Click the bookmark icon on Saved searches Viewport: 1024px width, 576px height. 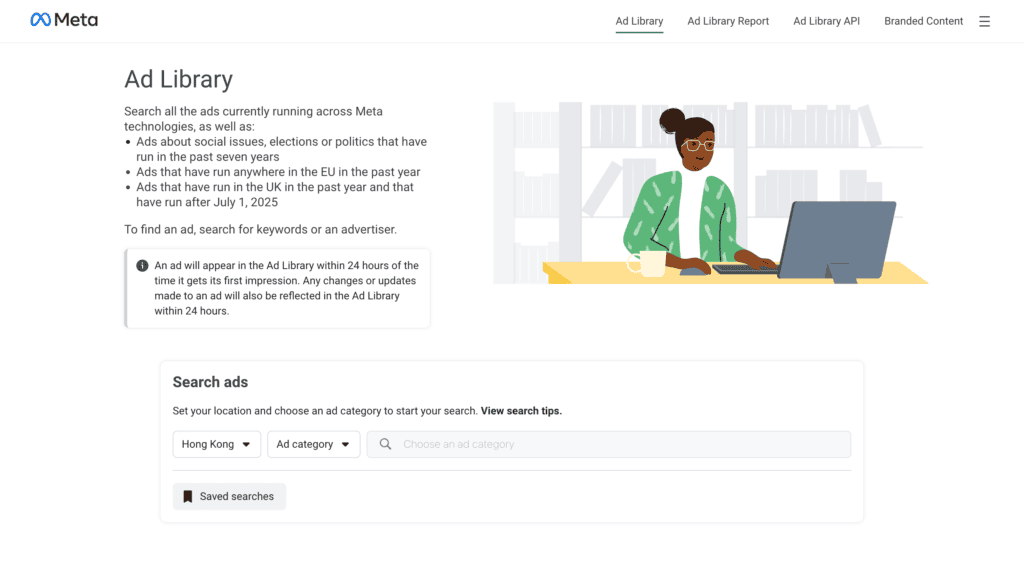[190, 496]
